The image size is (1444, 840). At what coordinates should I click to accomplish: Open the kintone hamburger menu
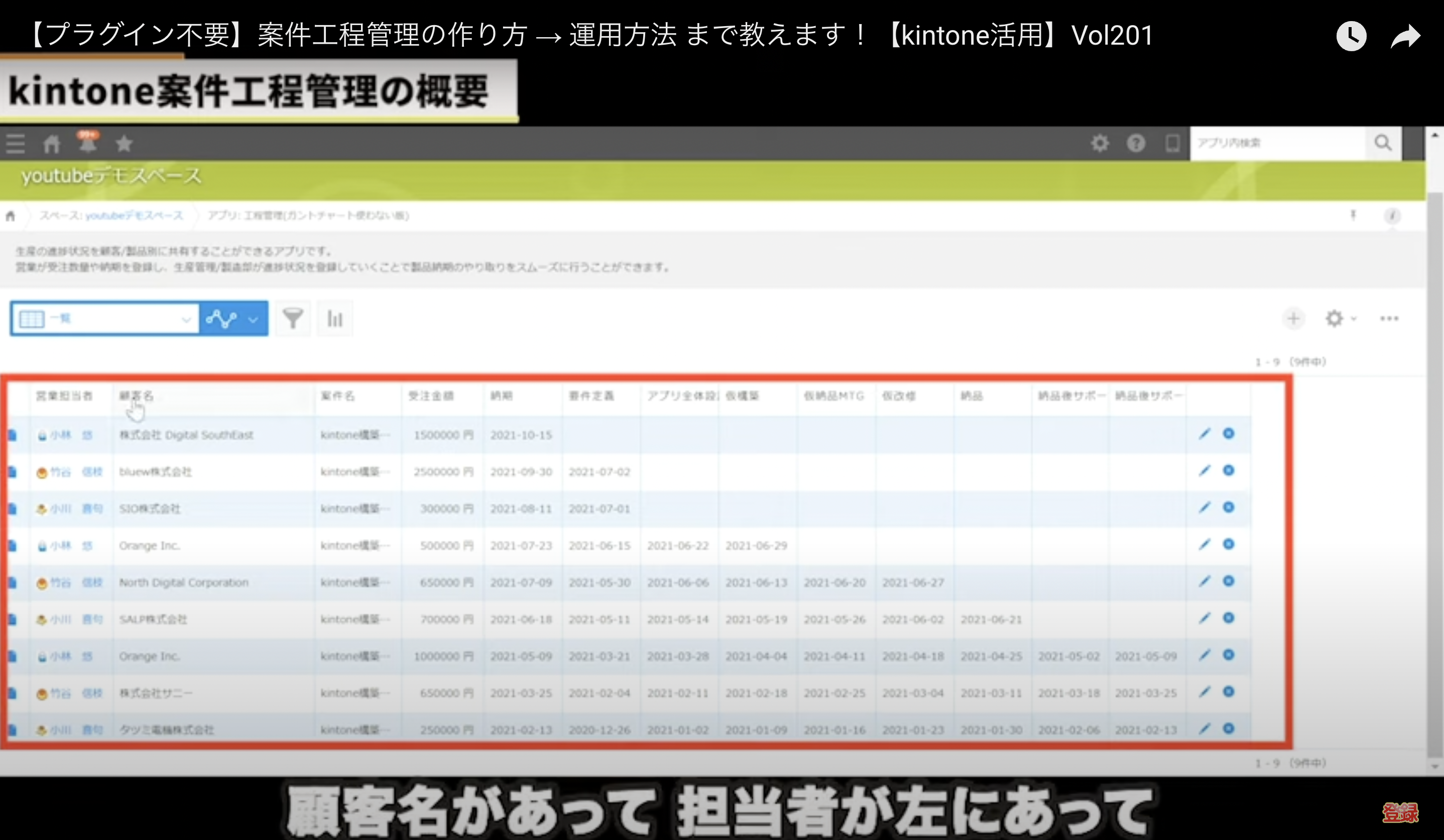(16, 144)
